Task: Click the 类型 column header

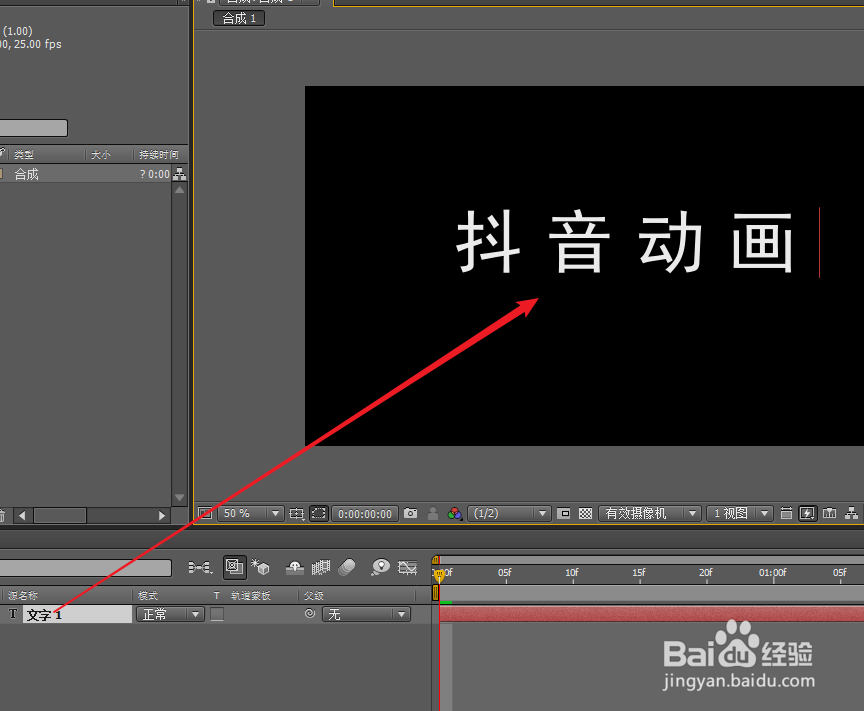Action: [24, 155]
